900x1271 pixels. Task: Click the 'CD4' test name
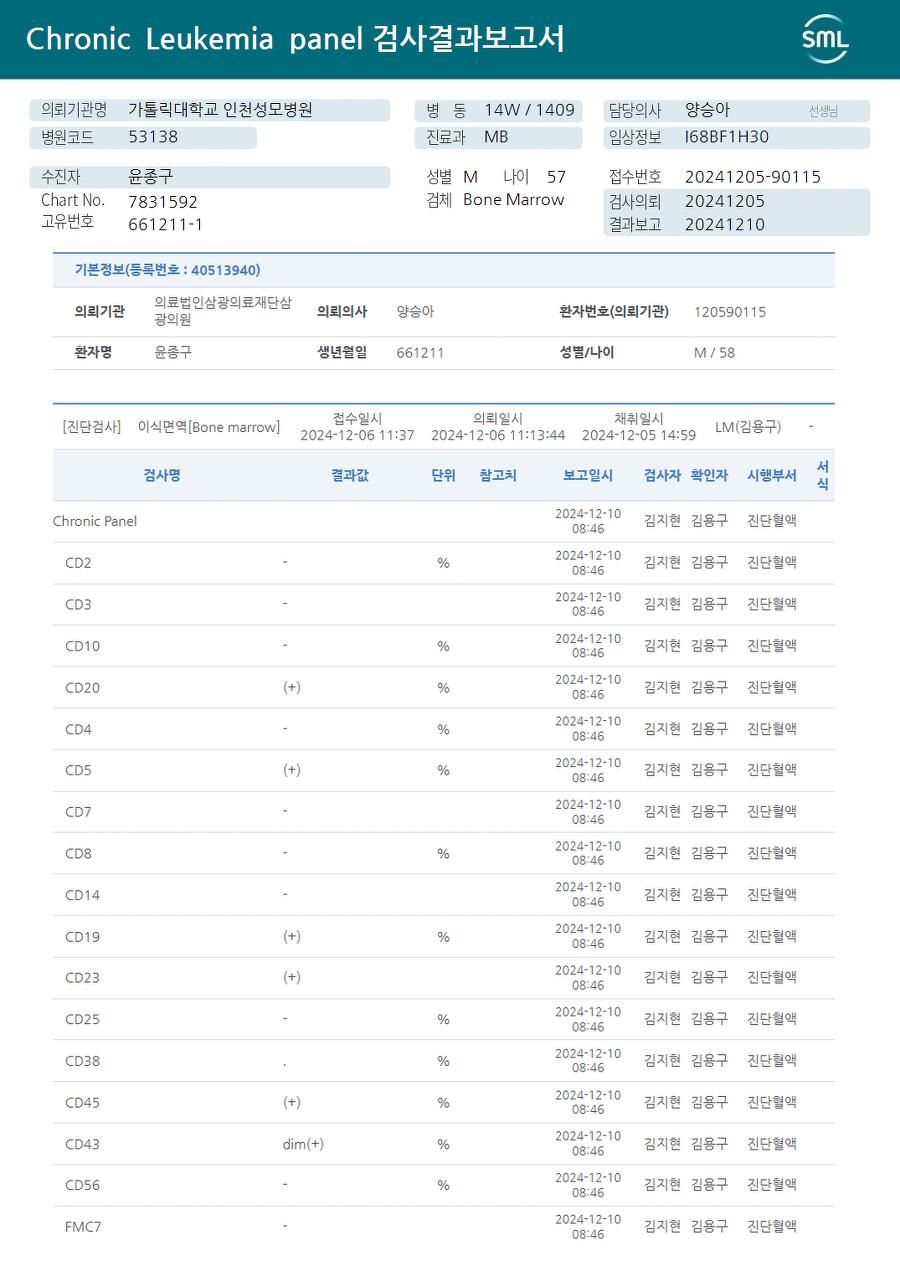[x=78, y=730]
